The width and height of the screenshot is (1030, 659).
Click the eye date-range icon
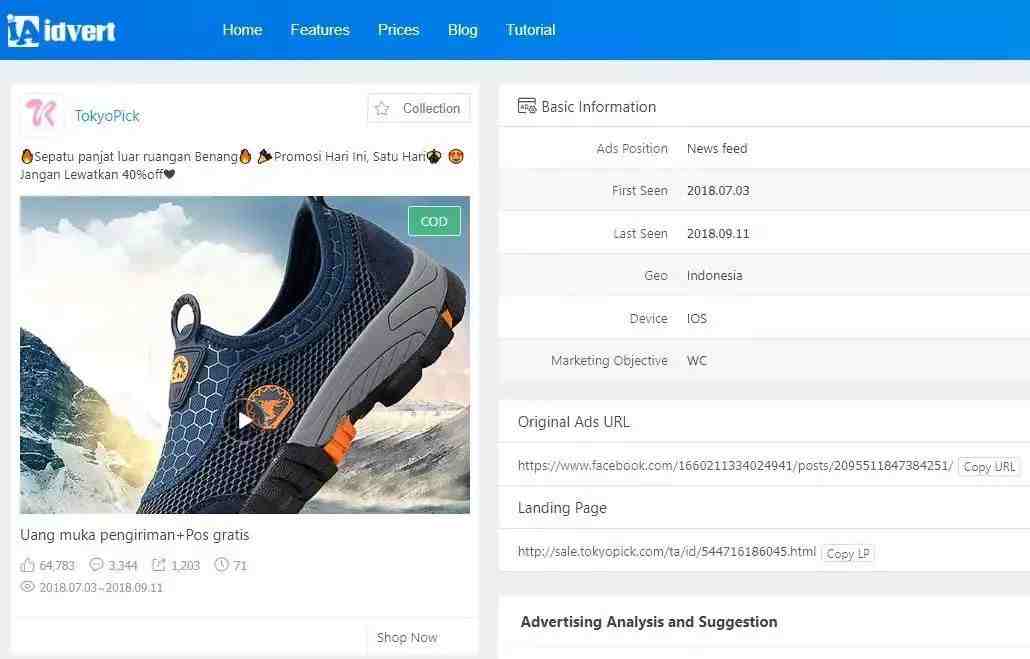click(28, 587)
